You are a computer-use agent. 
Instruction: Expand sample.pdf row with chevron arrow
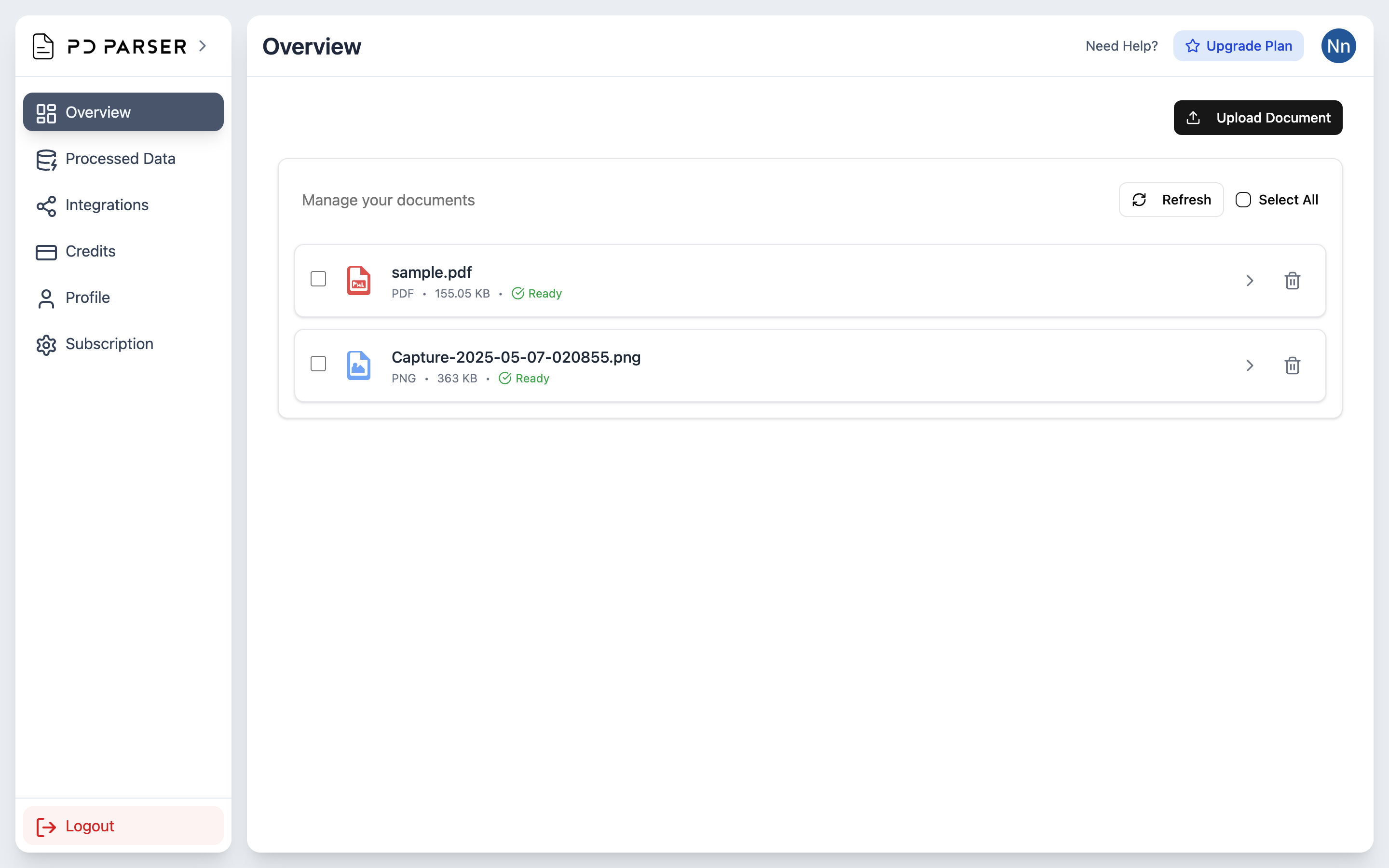point(1250,281)
